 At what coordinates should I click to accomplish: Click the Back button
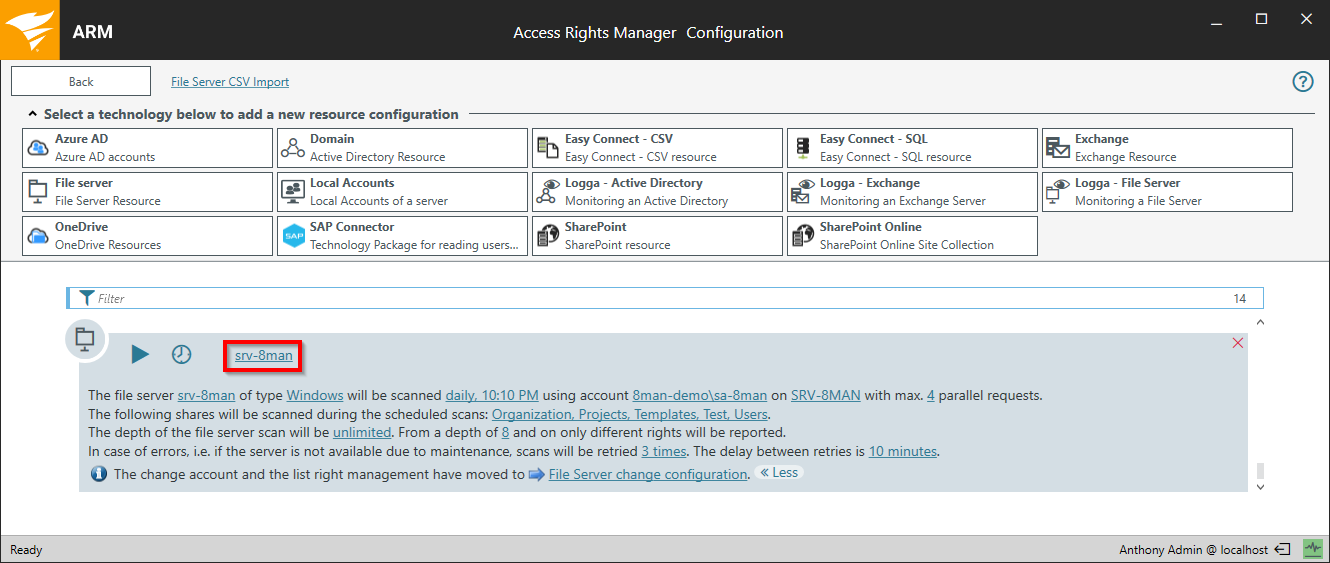pos(81,82)
